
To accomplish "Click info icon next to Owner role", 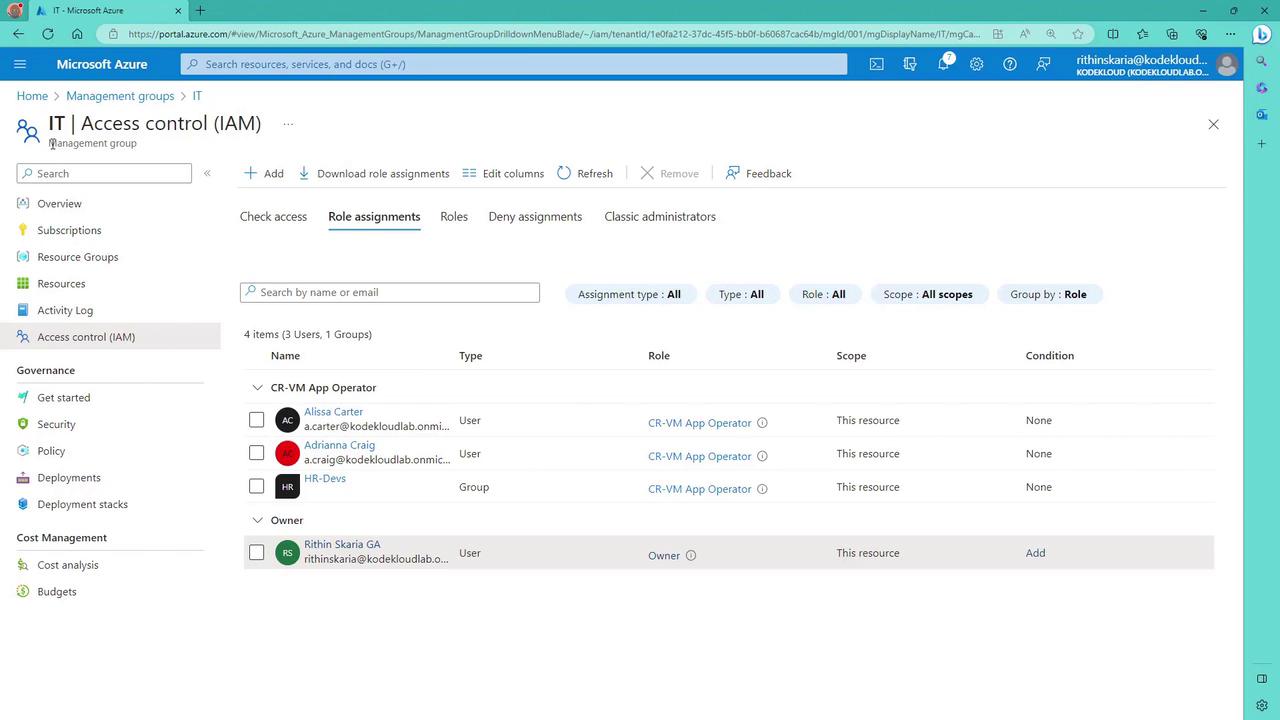I will 691,555.
